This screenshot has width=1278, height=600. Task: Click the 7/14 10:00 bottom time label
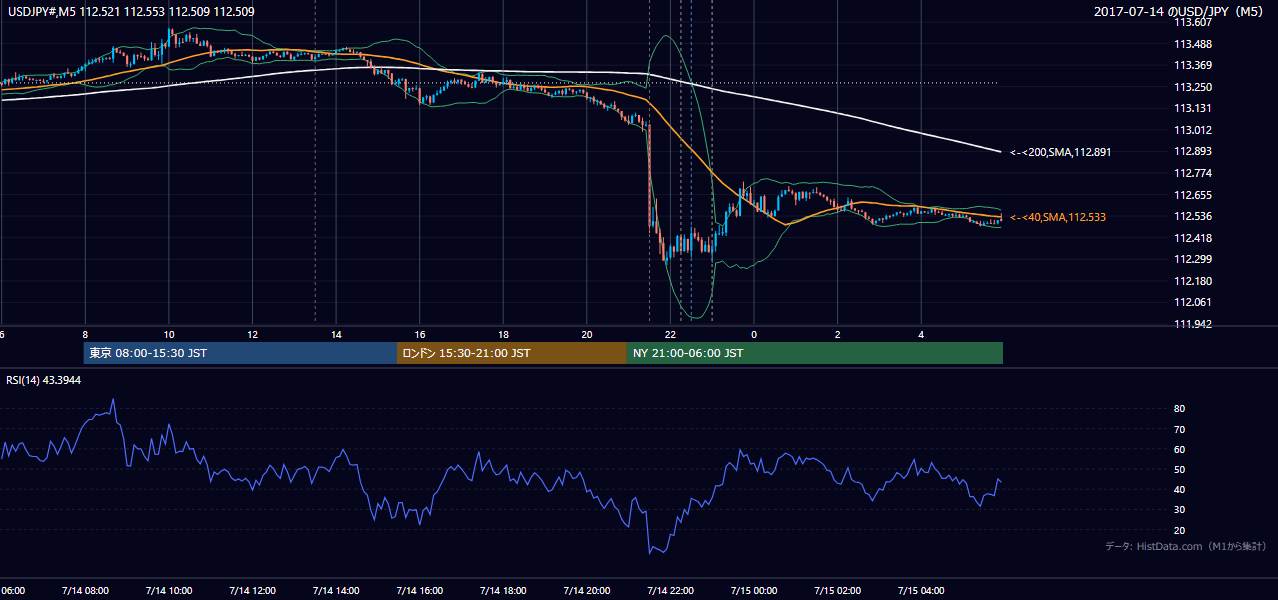pos(168,591)
